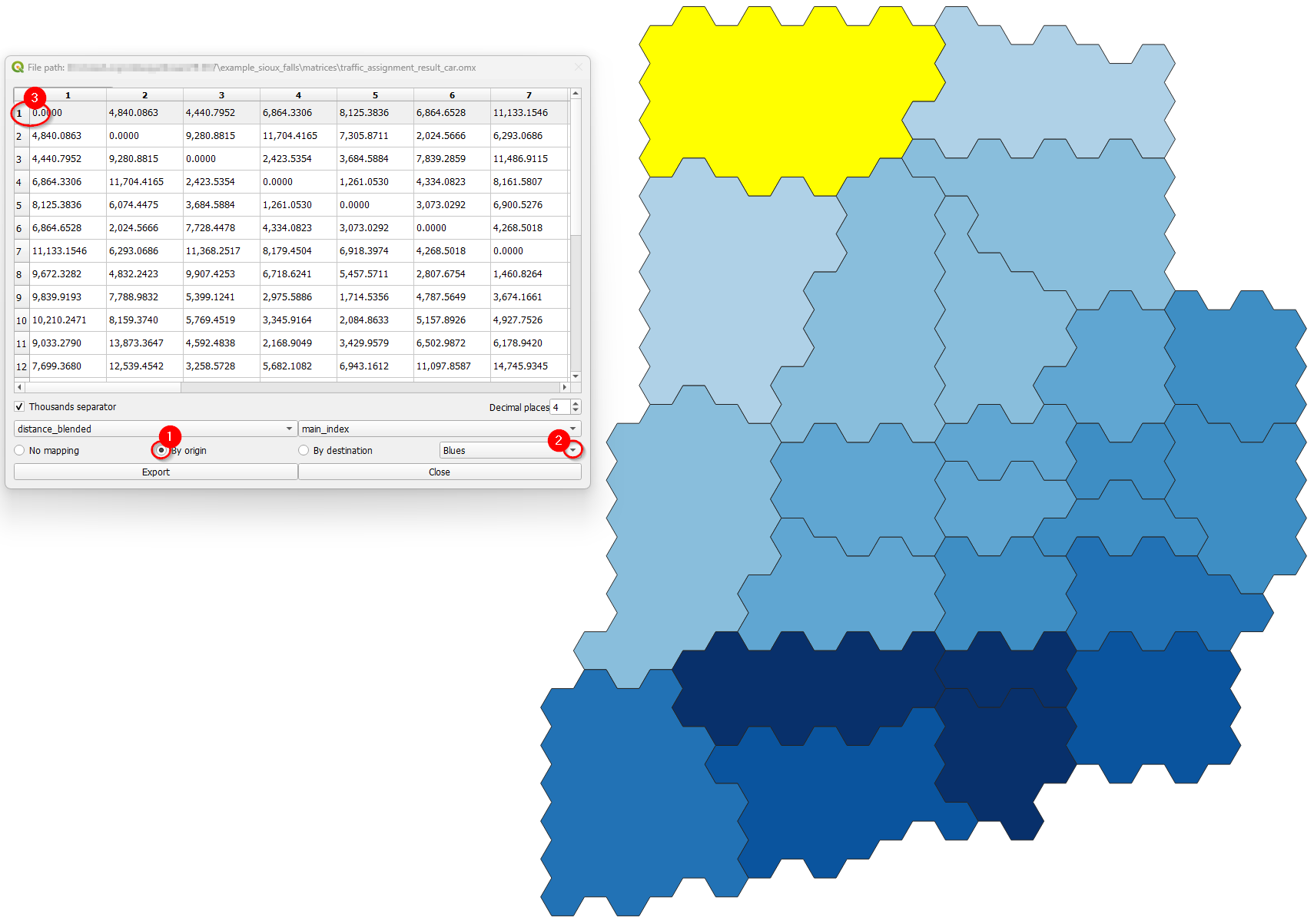Enable the "No mapping" radio button
This screenshot has width=1314, height=924.
click(19, 450)
